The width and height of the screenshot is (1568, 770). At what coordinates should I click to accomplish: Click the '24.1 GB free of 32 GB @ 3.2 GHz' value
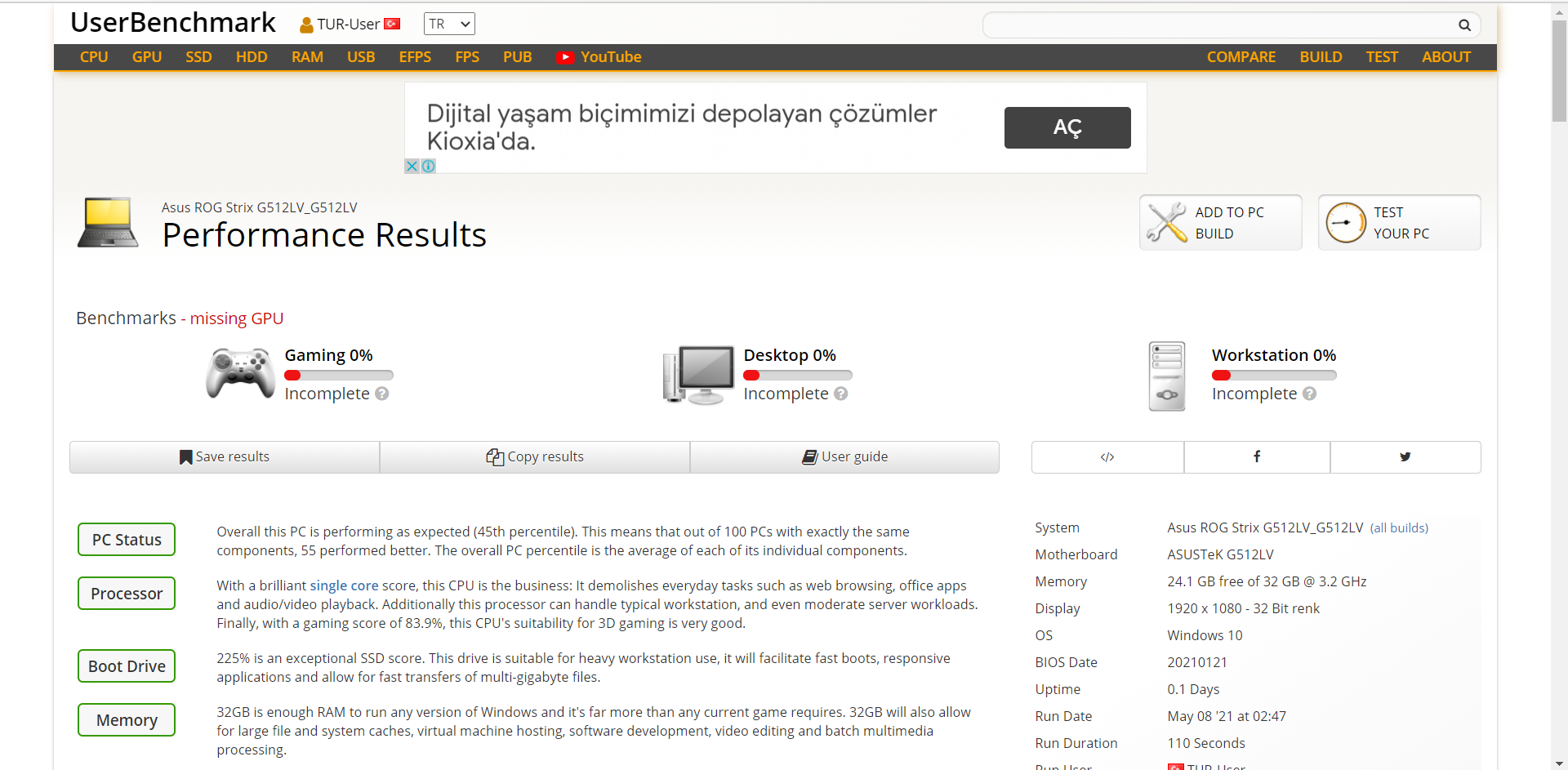click(x=1267, y=582)
